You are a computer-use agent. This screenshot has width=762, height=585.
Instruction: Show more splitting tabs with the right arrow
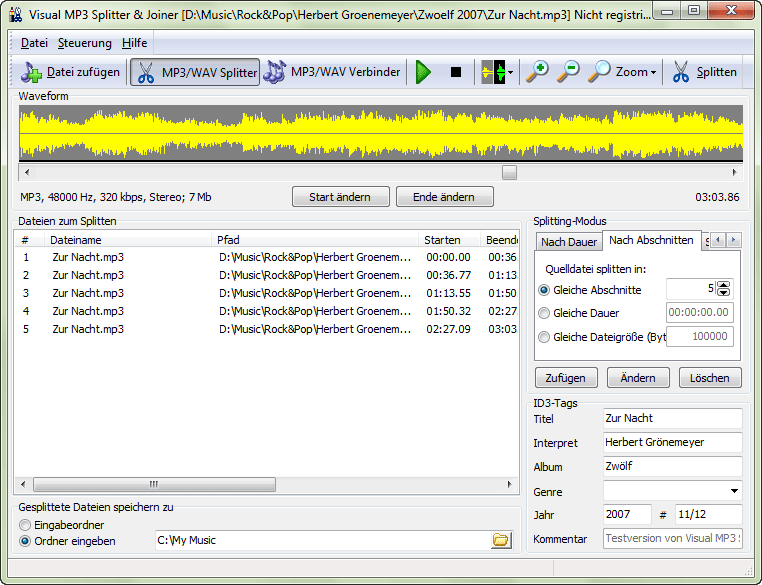733,240
